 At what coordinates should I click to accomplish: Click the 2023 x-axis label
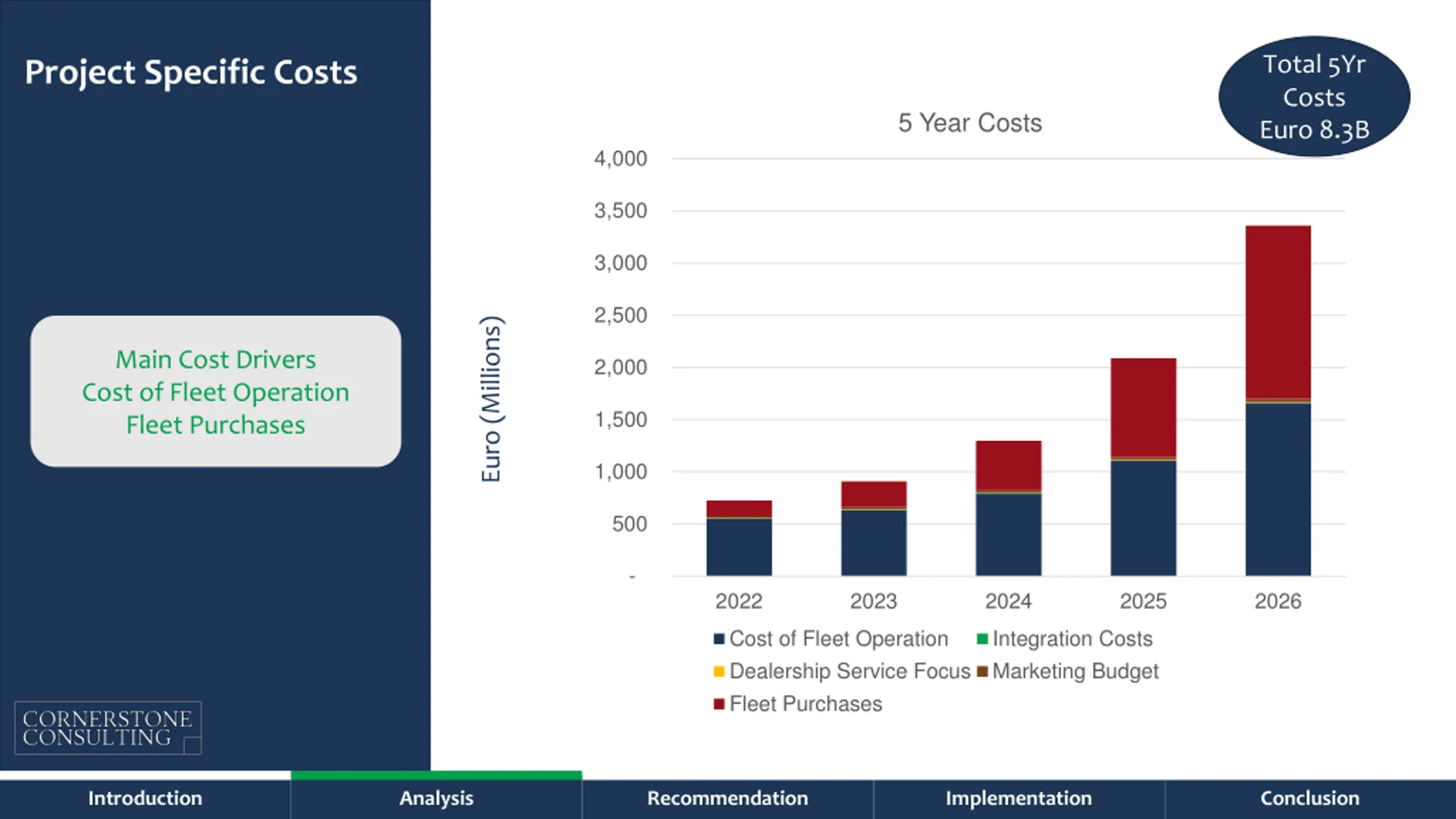tap(874, 601)
